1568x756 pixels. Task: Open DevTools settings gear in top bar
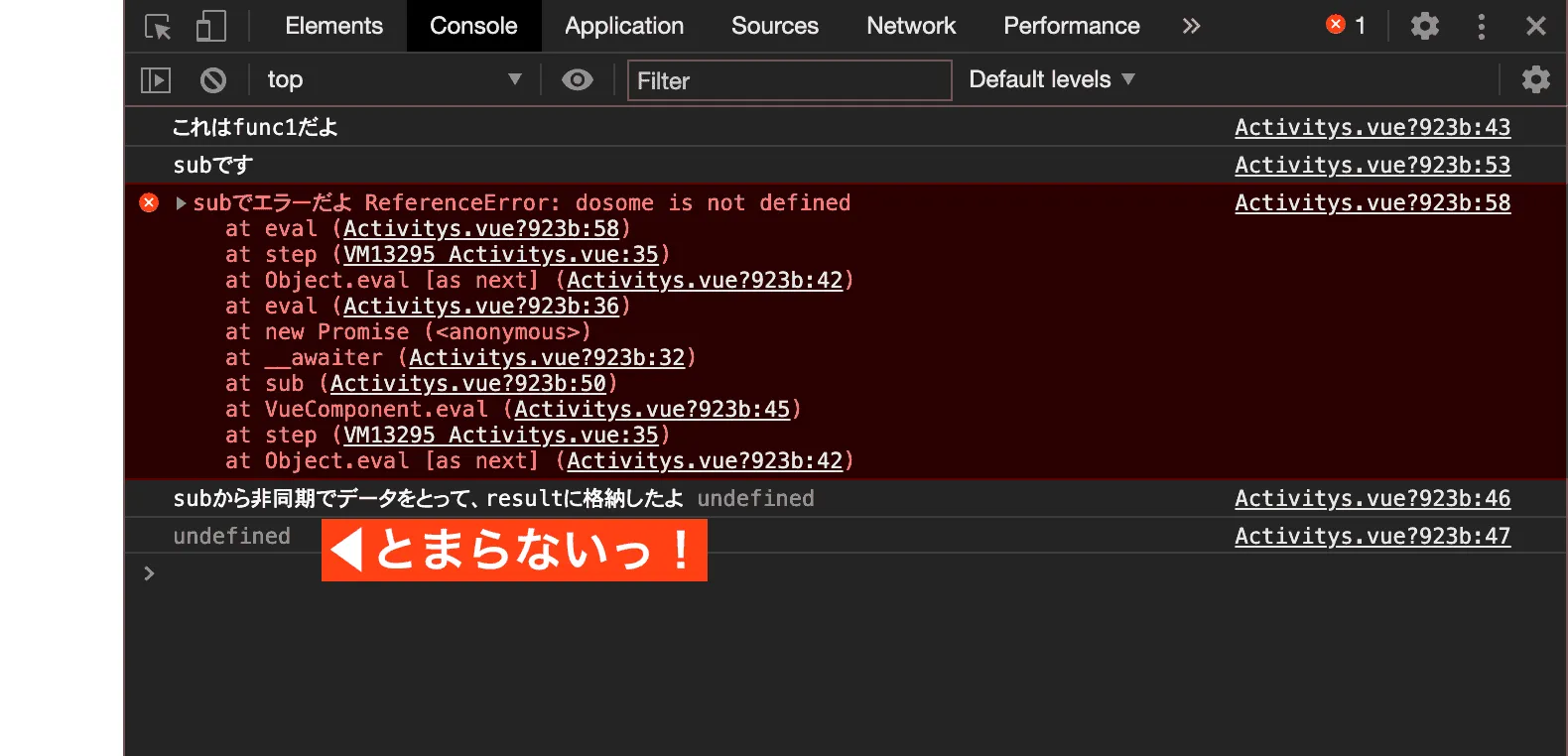[1424, 26]
